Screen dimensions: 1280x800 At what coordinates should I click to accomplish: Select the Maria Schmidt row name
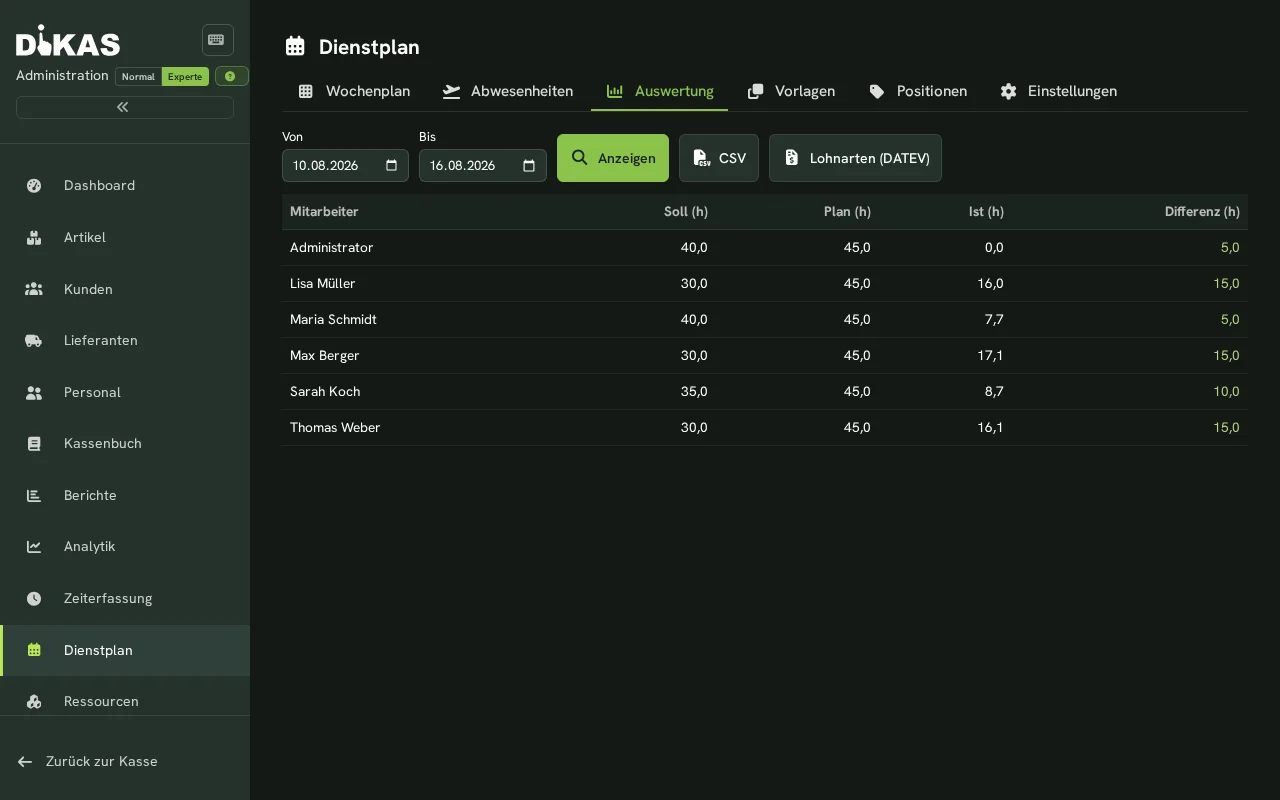click(x=333, y=319)
